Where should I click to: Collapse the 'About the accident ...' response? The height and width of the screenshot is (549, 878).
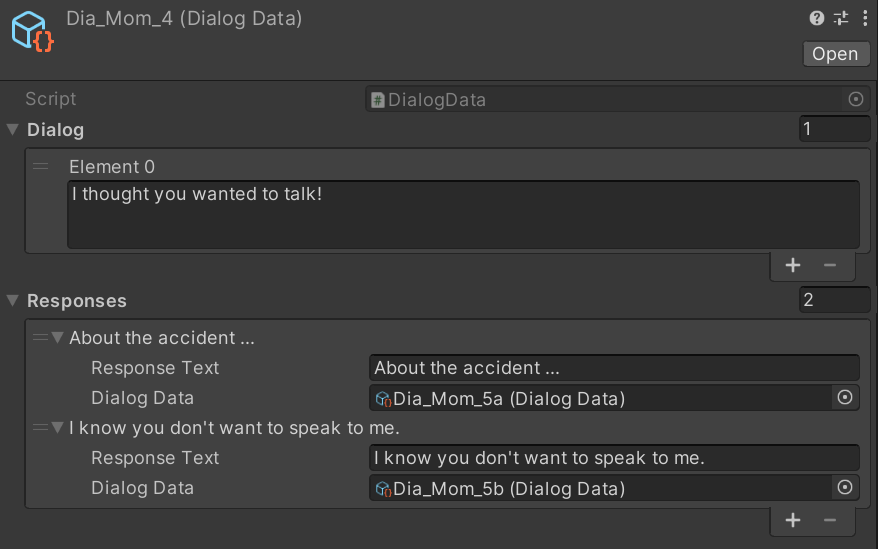click(x=57, y=337)
